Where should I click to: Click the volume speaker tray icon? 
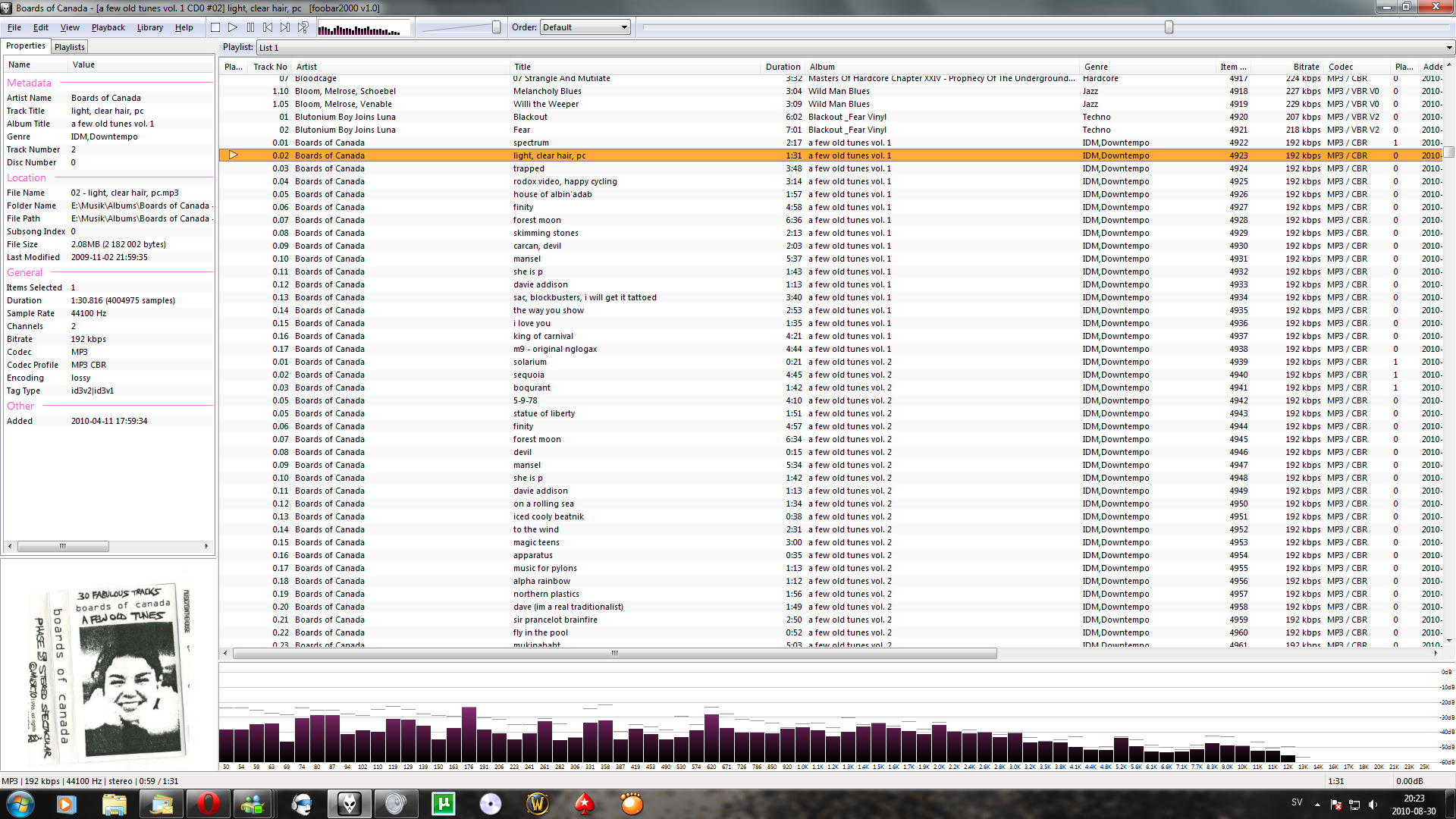click(x=1373, y=805)
